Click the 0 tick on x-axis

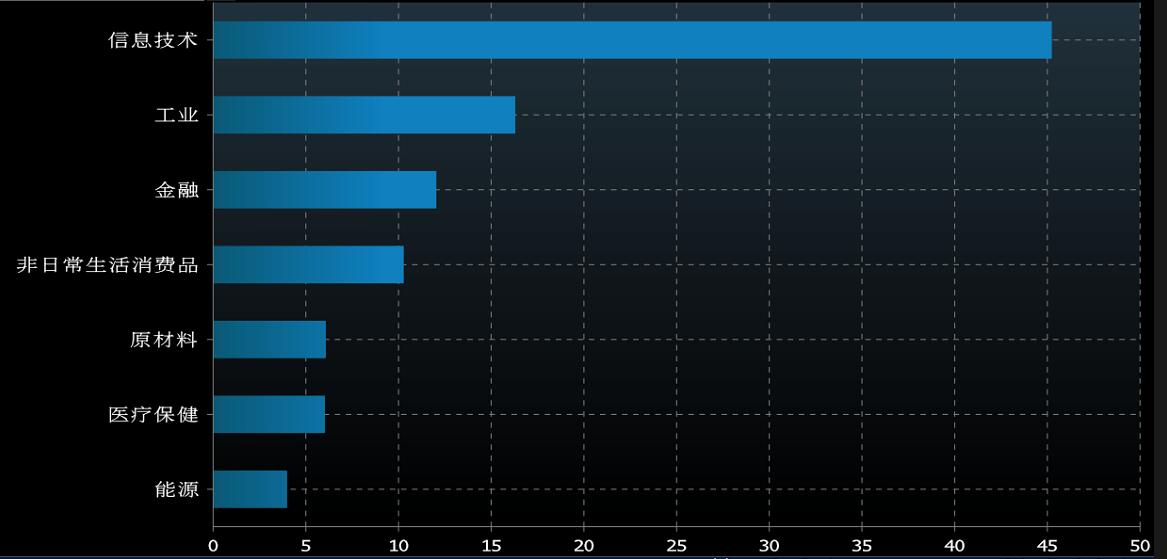pos(213,546)
